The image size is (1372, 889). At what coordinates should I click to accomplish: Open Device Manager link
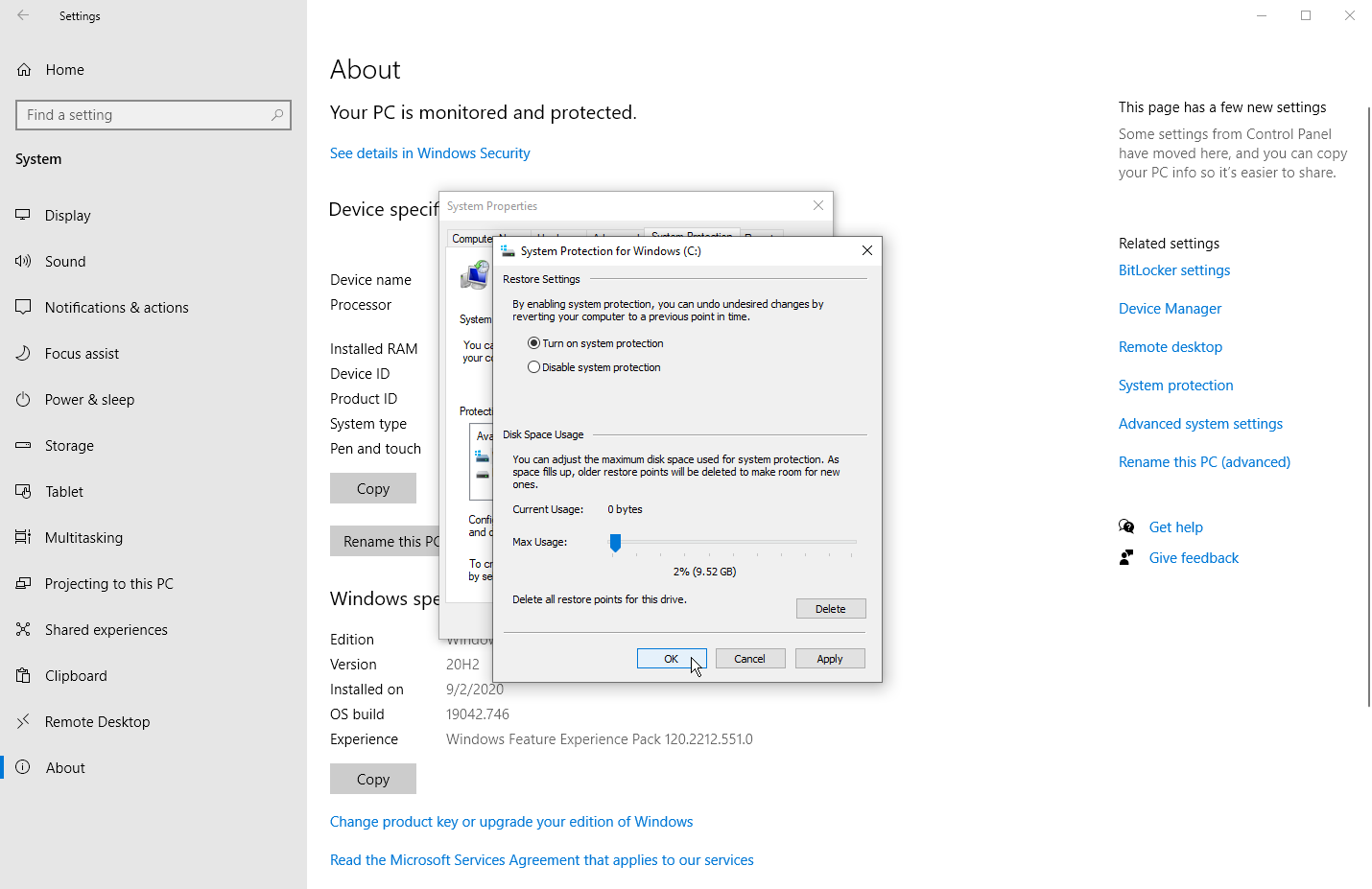(1170, 309)
